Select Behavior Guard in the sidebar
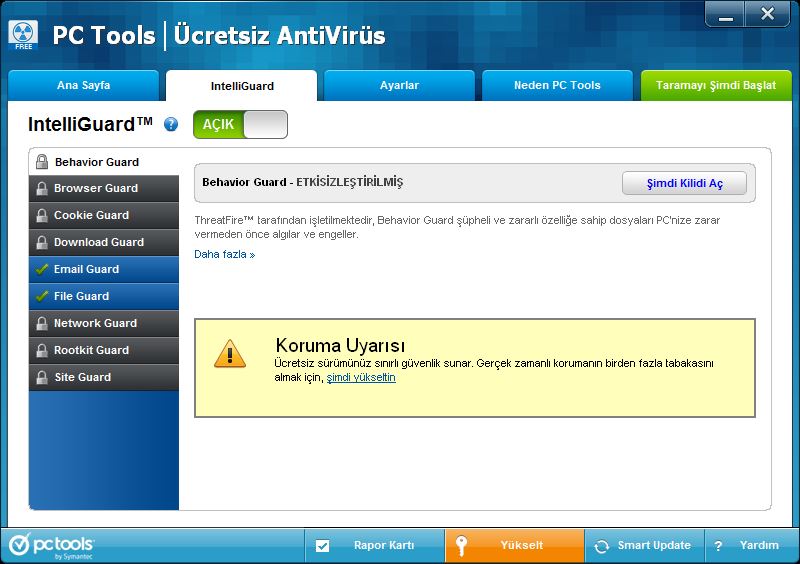The width and height of the screenshot is (800, 564). (x=104, y=162)
